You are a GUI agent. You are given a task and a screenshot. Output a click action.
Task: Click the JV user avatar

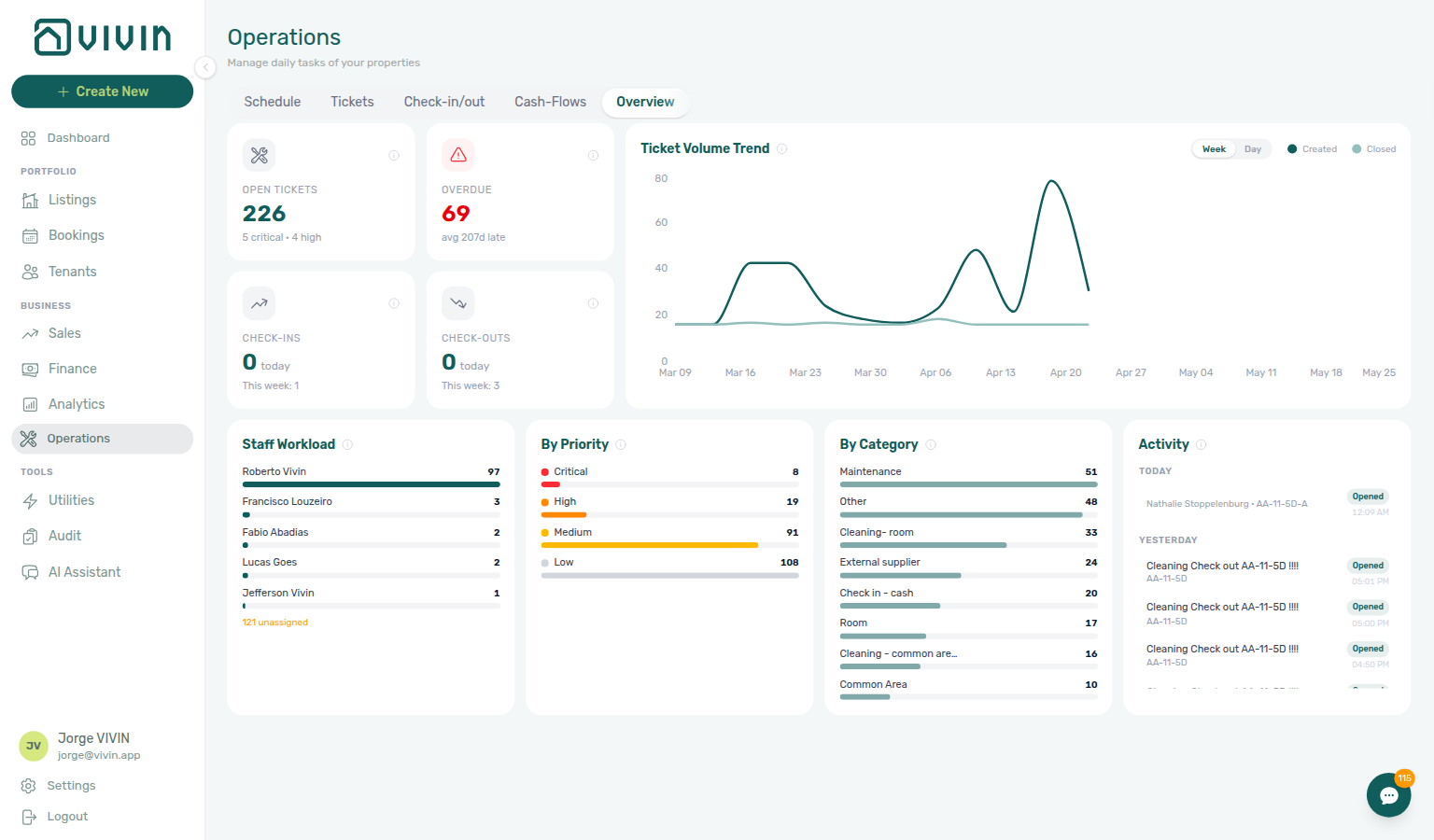tap(34, 746)
